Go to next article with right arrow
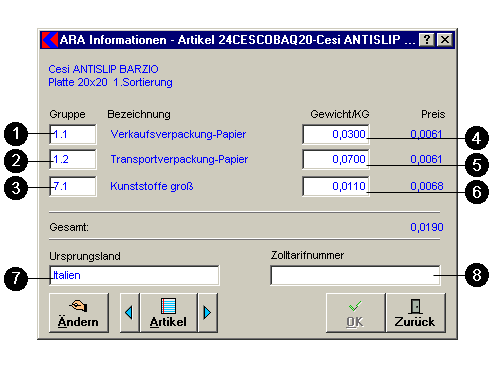 click(x=208, y=313)
